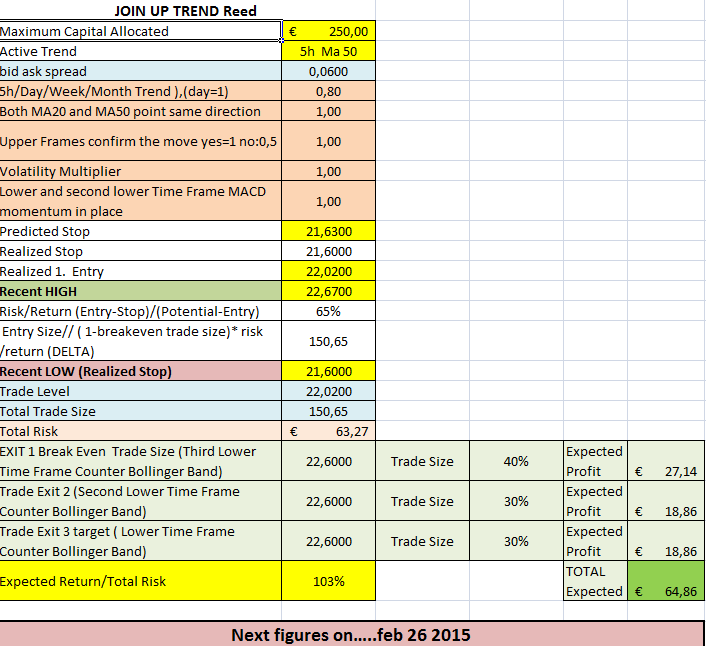Click 'Trade Size' in the Trade Exit 3 row
Image resolution: width=706 pixels, height=646 pixels.
[422, 541]
